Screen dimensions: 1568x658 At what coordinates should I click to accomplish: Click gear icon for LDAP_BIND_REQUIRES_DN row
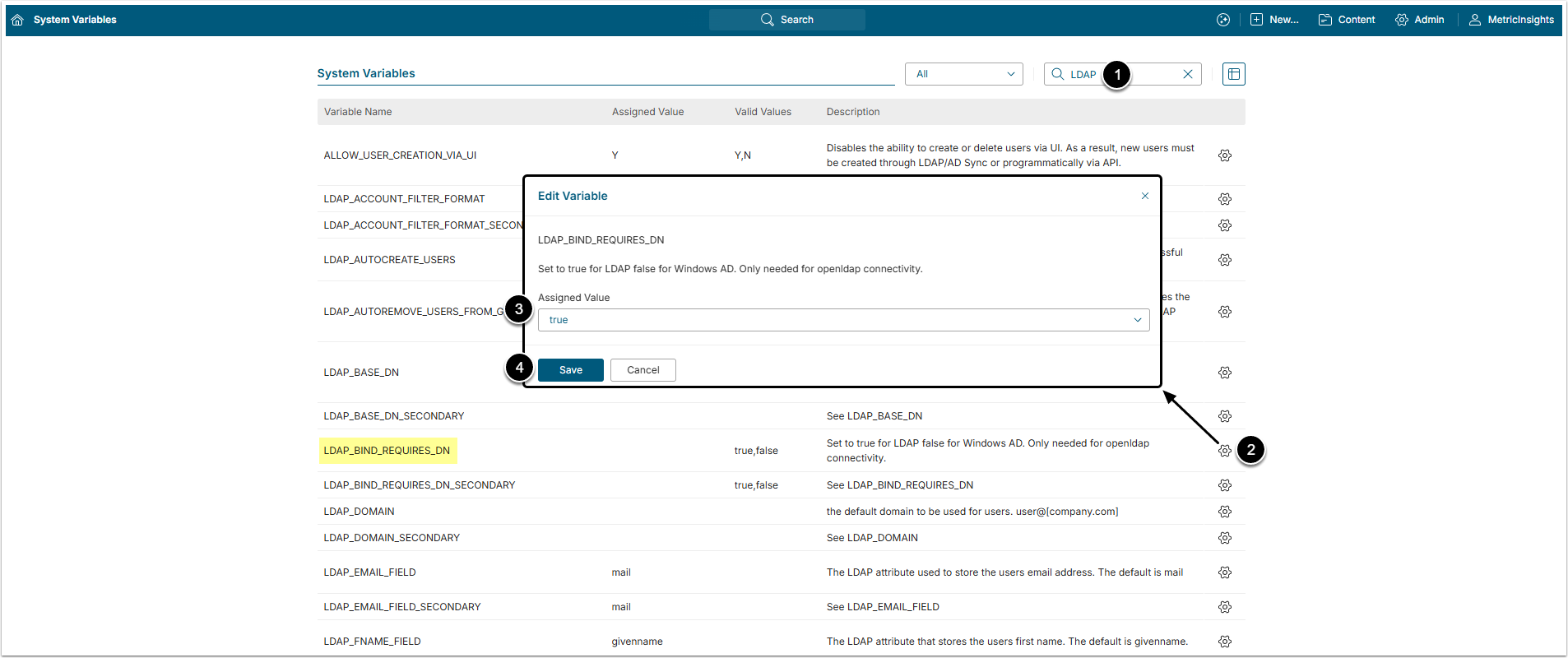tap(1224, 451)
